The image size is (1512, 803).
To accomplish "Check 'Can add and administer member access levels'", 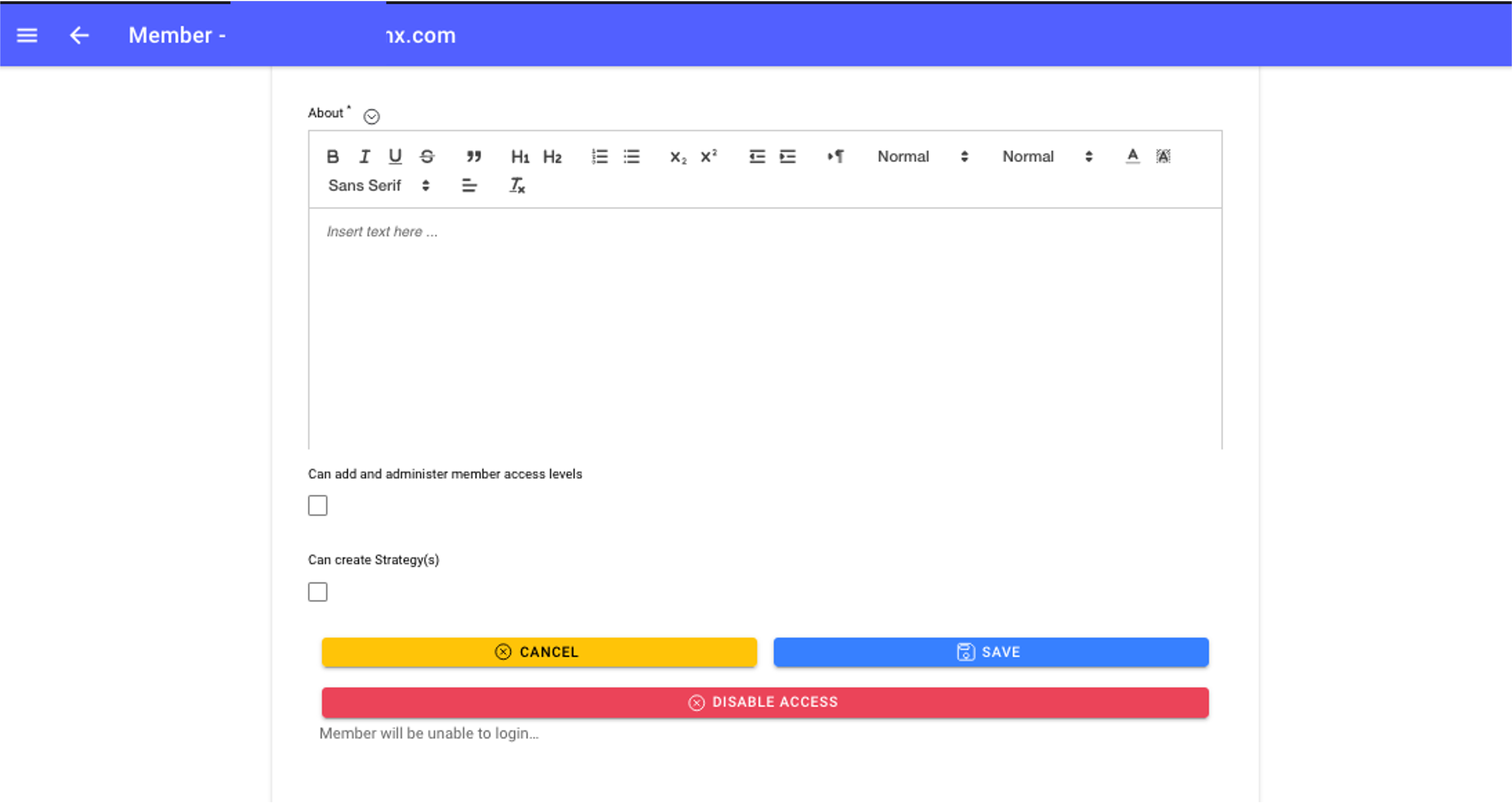I will 318,505.
